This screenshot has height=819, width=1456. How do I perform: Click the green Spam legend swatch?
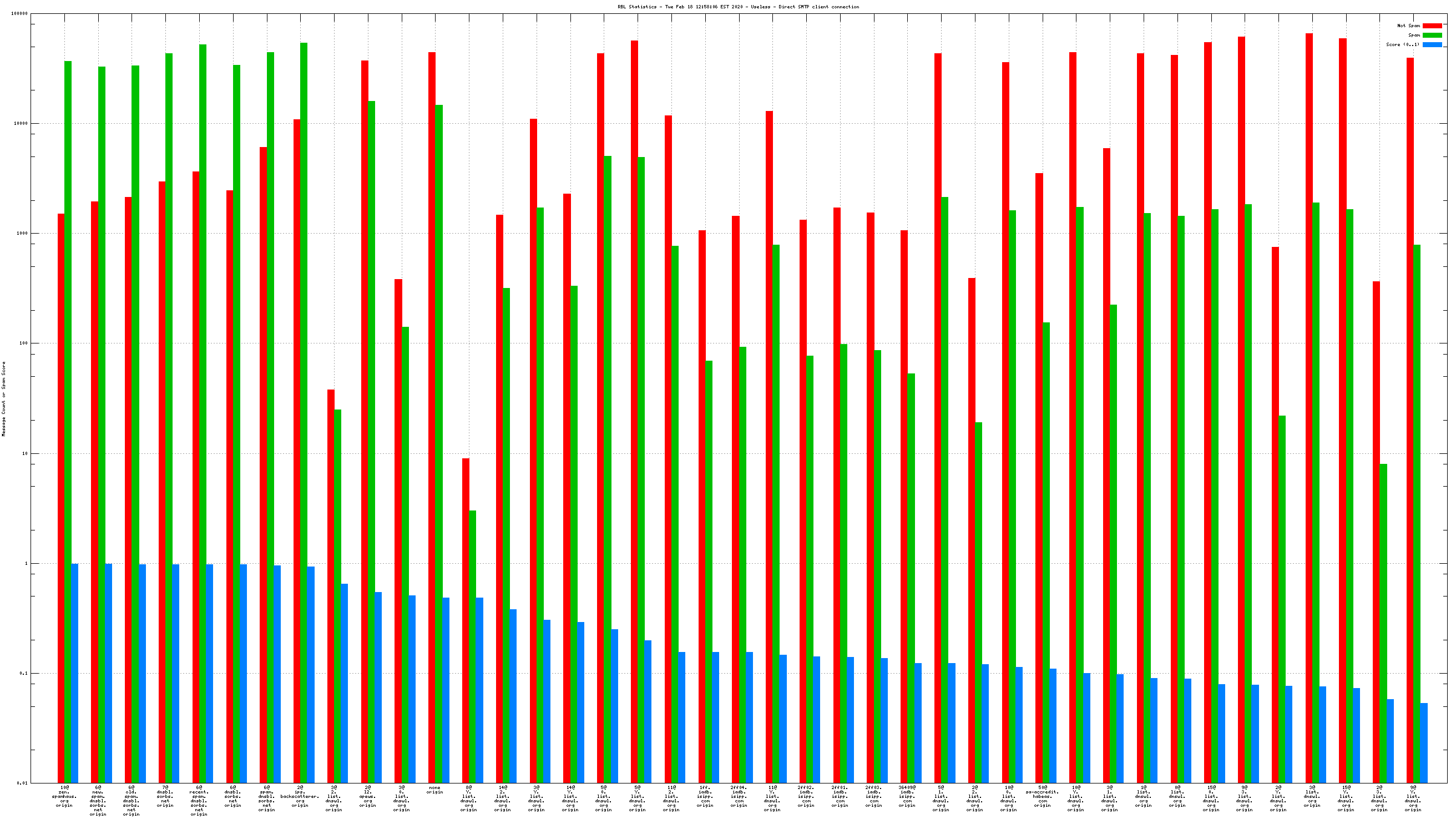click(x=1432, y=35)
